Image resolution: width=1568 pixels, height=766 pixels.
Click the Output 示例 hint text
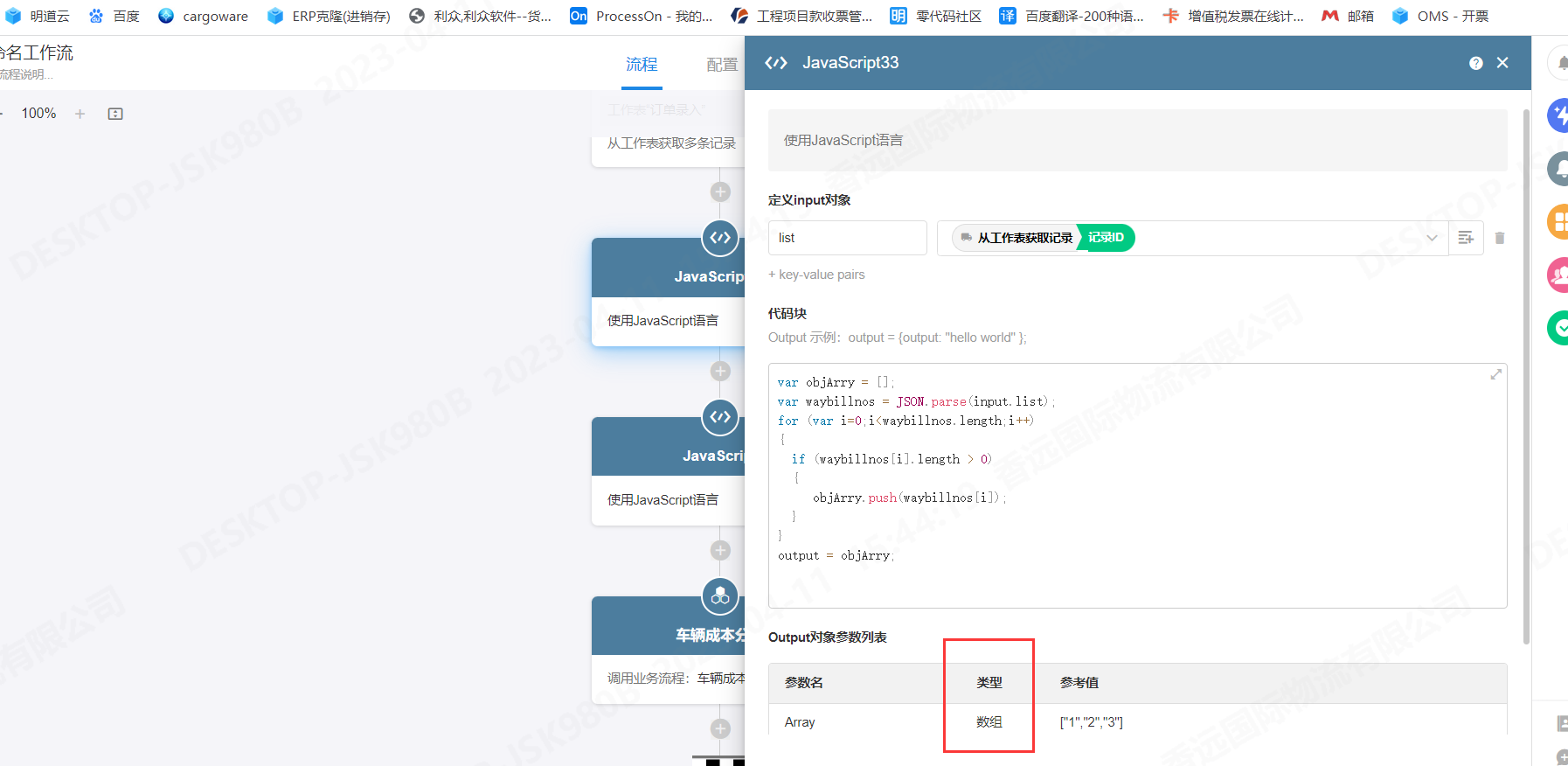coord(898,338)
